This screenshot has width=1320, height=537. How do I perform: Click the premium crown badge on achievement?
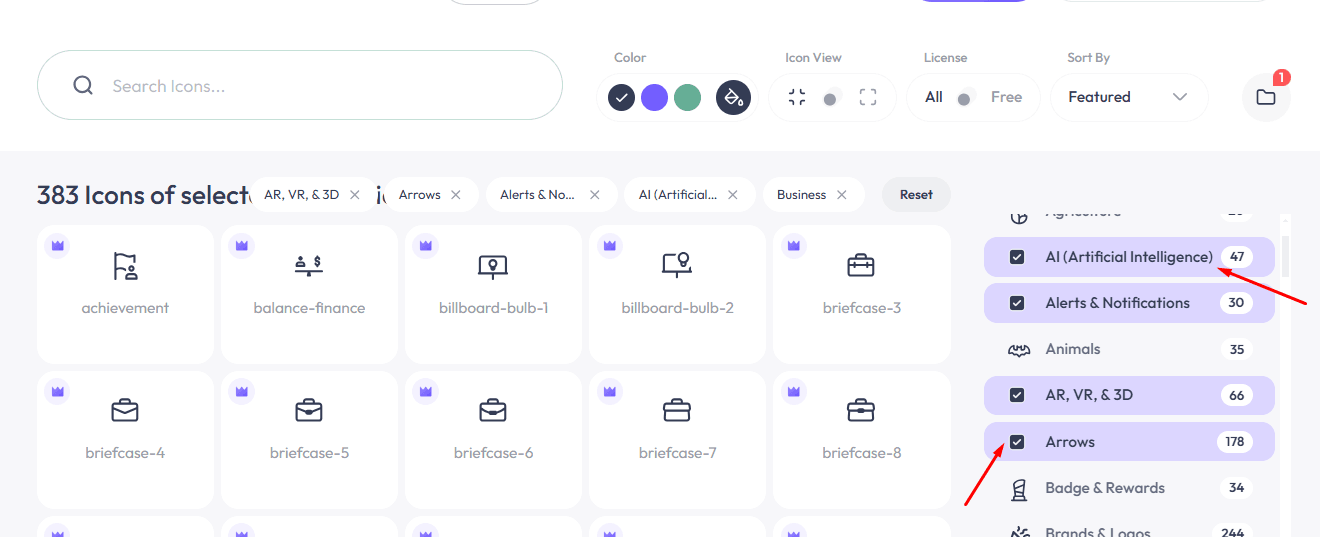click(x=57, y=245)
